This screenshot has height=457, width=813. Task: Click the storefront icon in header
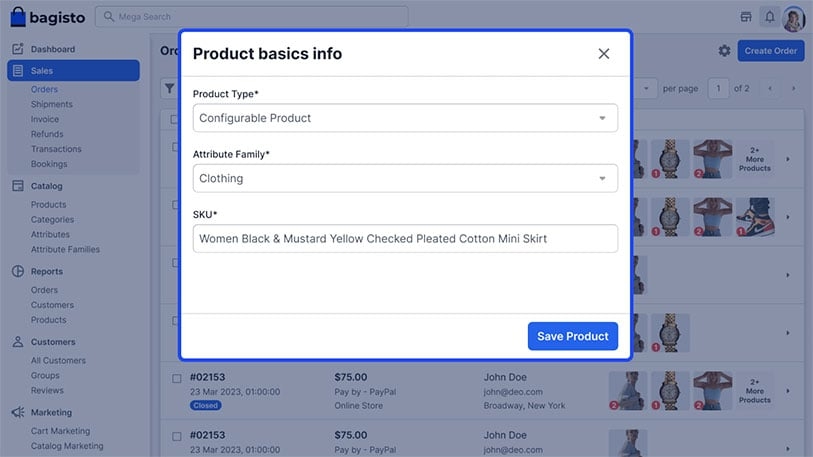click(x=746, y=17)
